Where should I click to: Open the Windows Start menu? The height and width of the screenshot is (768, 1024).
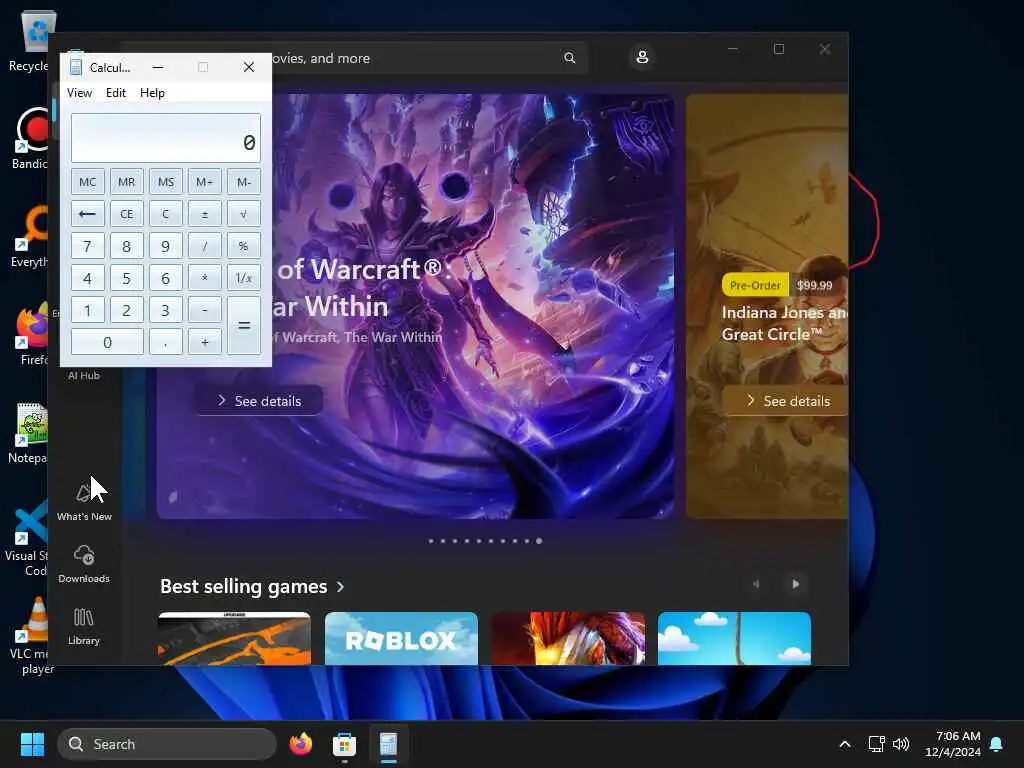[x=32, y=744]
